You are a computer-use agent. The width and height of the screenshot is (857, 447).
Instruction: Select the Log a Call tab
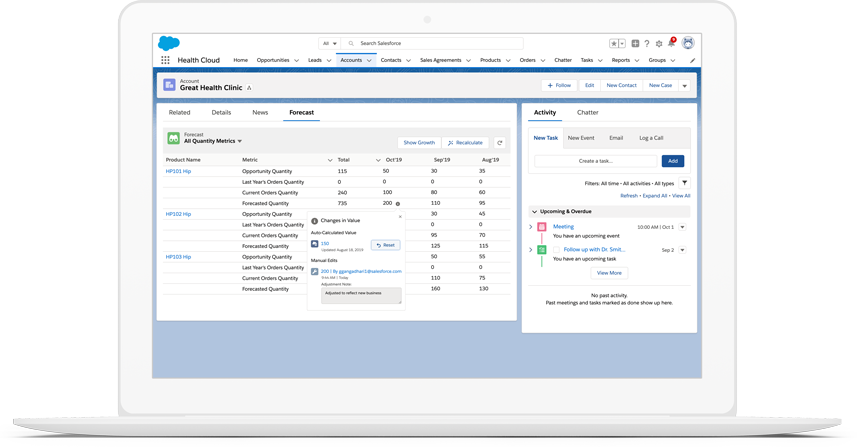(651, 138)
